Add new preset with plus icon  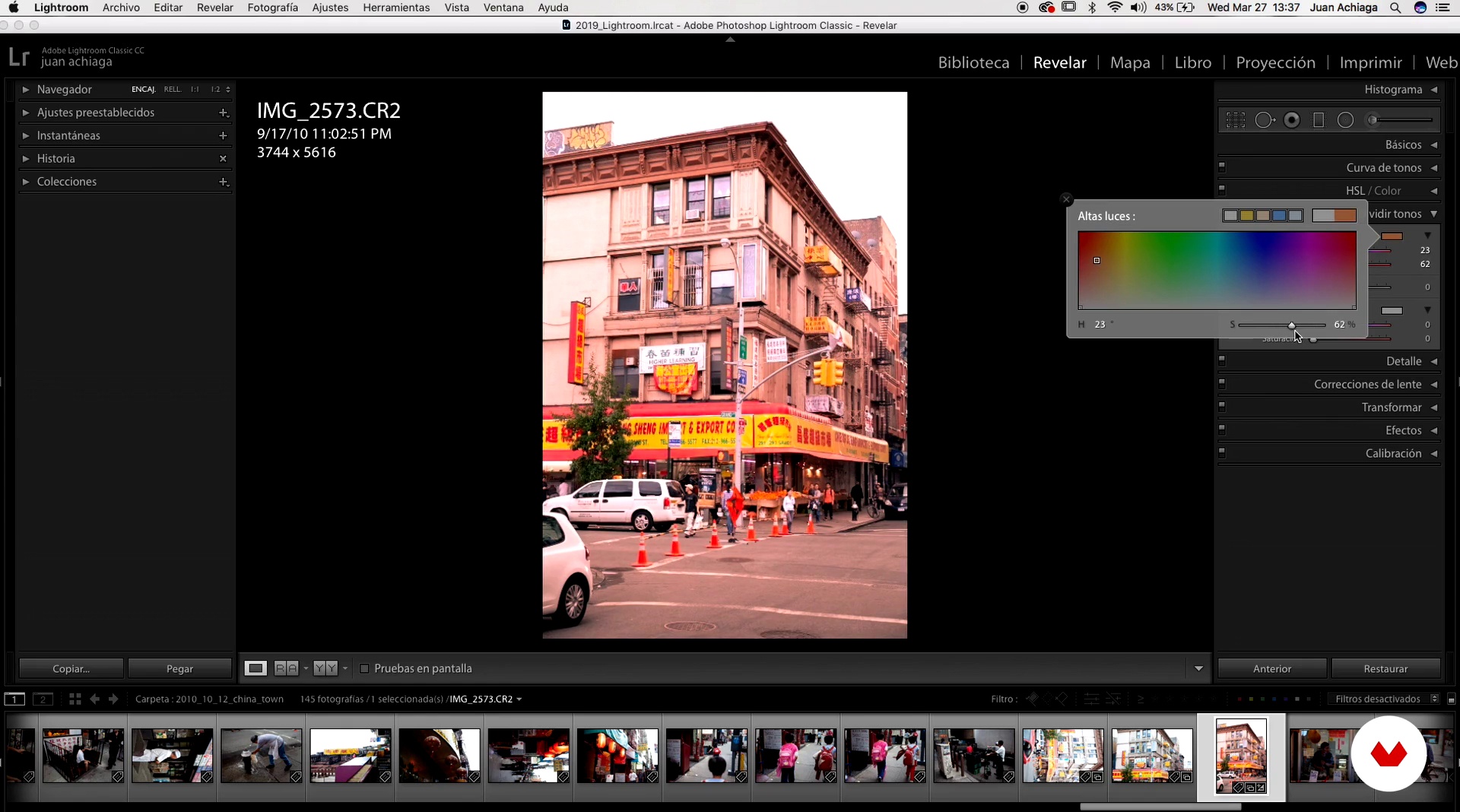pyautogui.click(x=223, y=113)
